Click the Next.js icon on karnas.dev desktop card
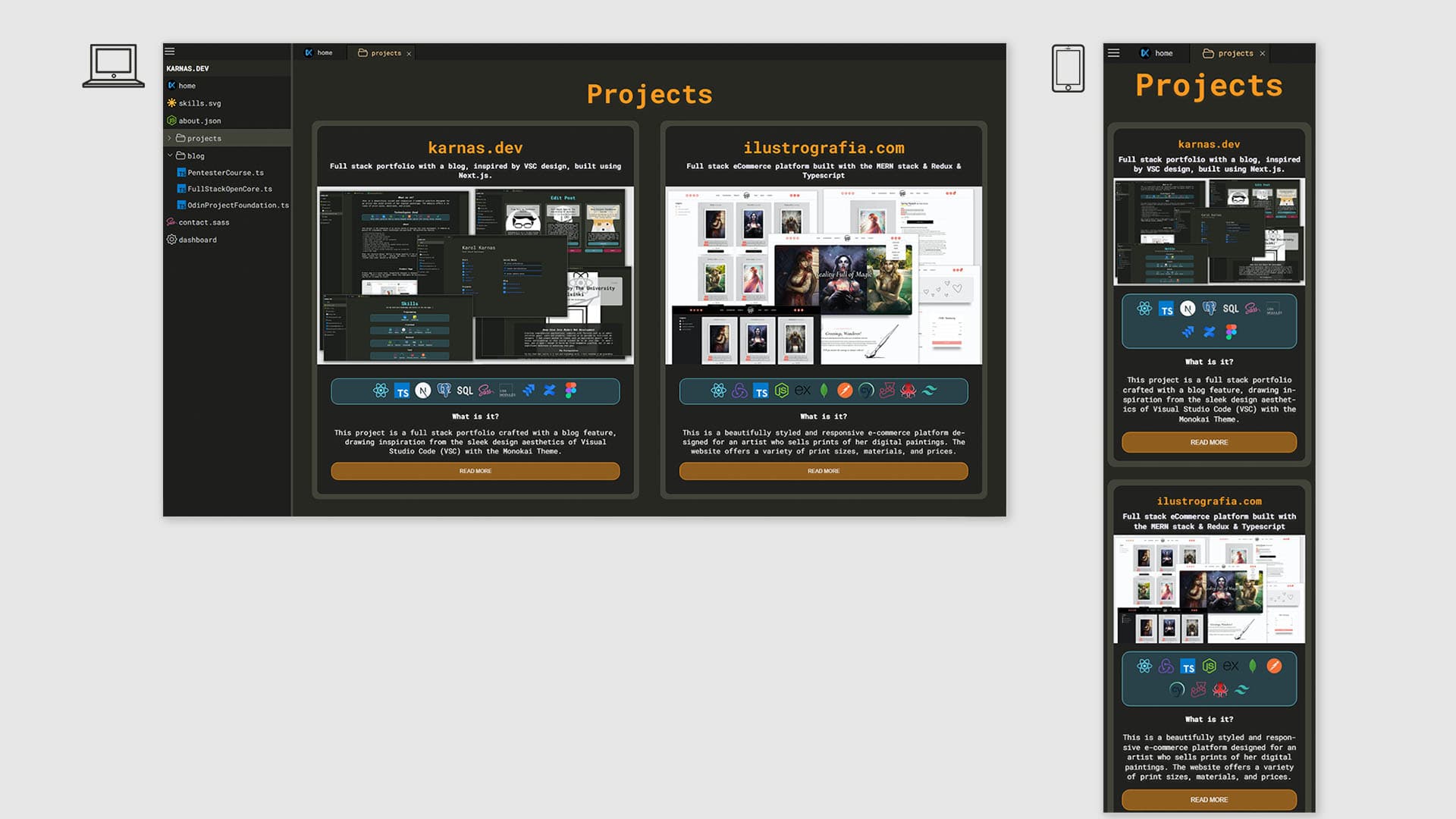Viewport: 1456px width, 819px height. coord(423,391)
